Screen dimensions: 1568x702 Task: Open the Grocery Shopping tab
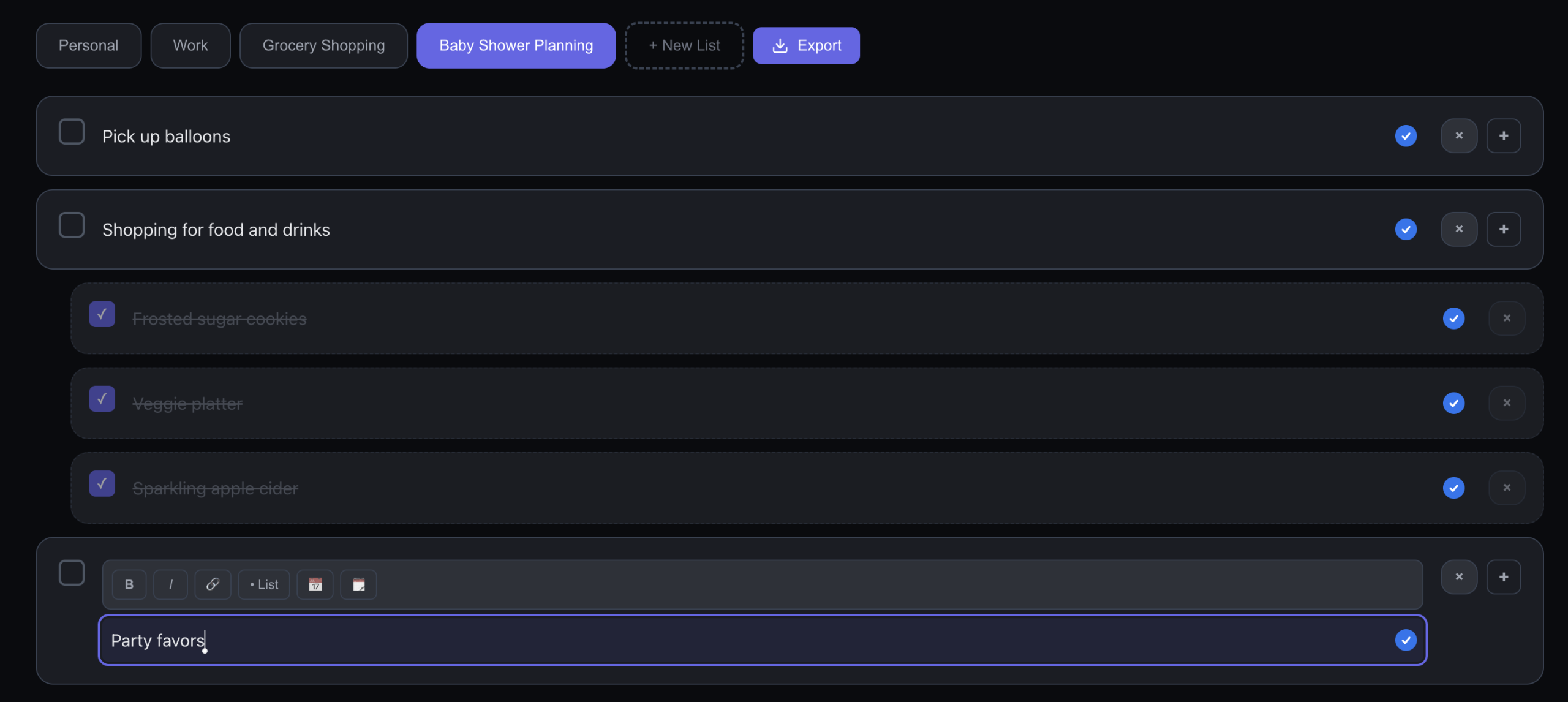pos(323,45)
